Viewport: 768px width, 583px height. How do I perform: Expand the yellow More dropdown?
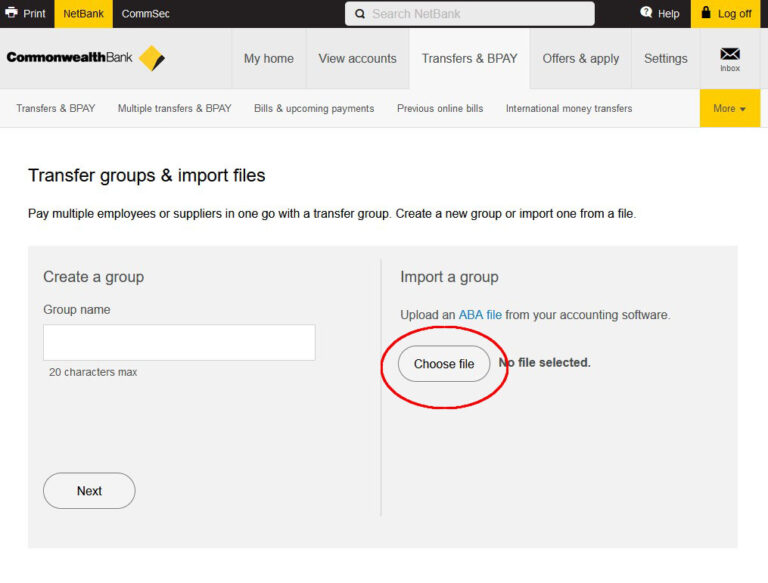[729, 108]
